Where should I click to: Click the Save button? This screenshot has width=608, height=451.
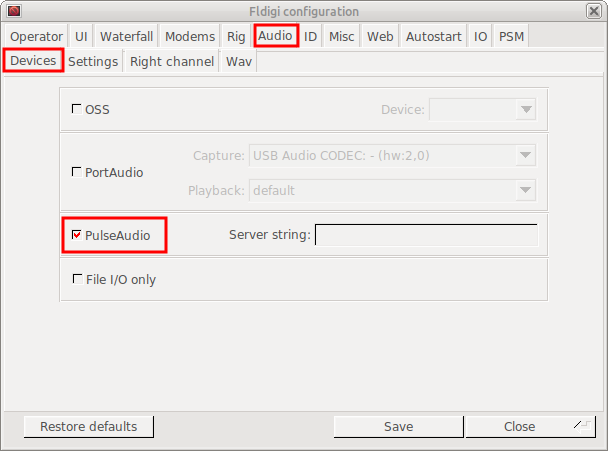pos(399,427)
